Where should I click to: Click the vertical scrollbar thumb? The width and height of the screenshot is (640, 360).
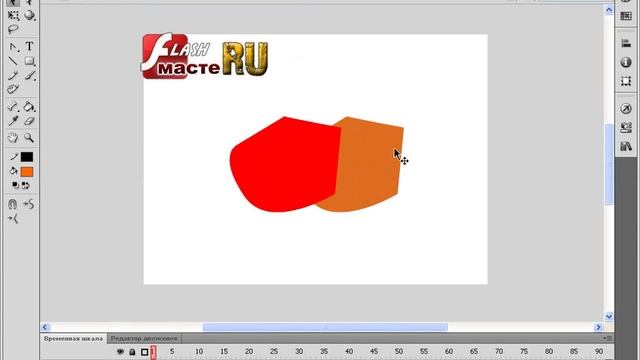tap(609, 164)
